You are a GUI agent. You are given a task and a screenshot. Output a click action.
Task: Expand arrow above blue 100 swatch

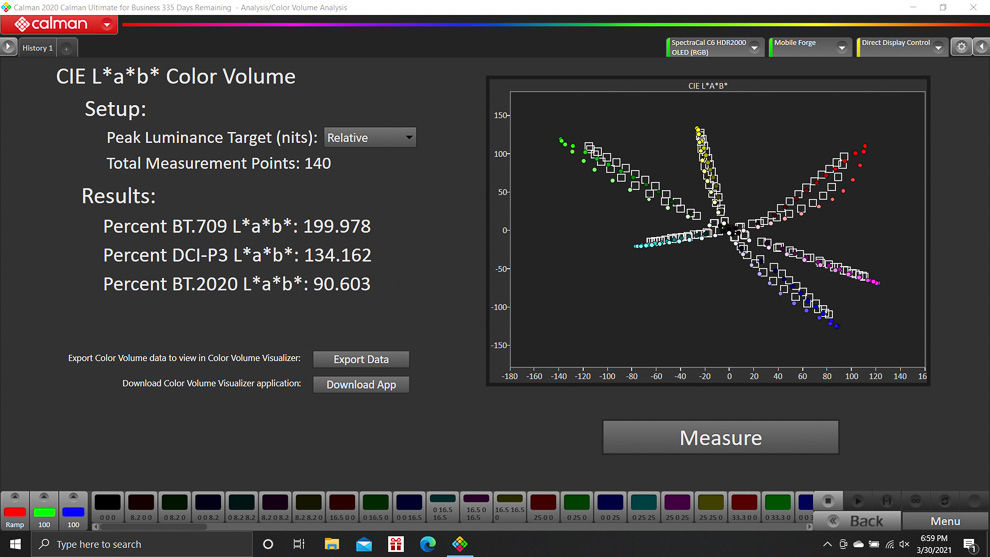click(x=73, y=497)
